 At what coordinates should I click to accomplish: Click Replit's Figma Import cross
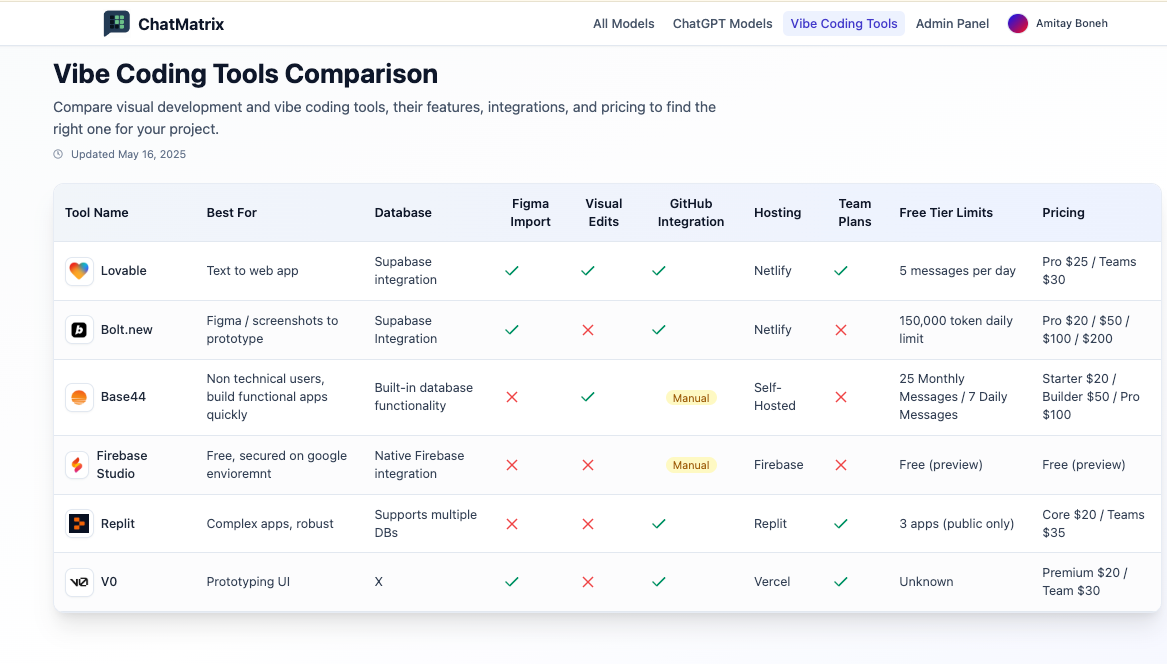point(512,524)
